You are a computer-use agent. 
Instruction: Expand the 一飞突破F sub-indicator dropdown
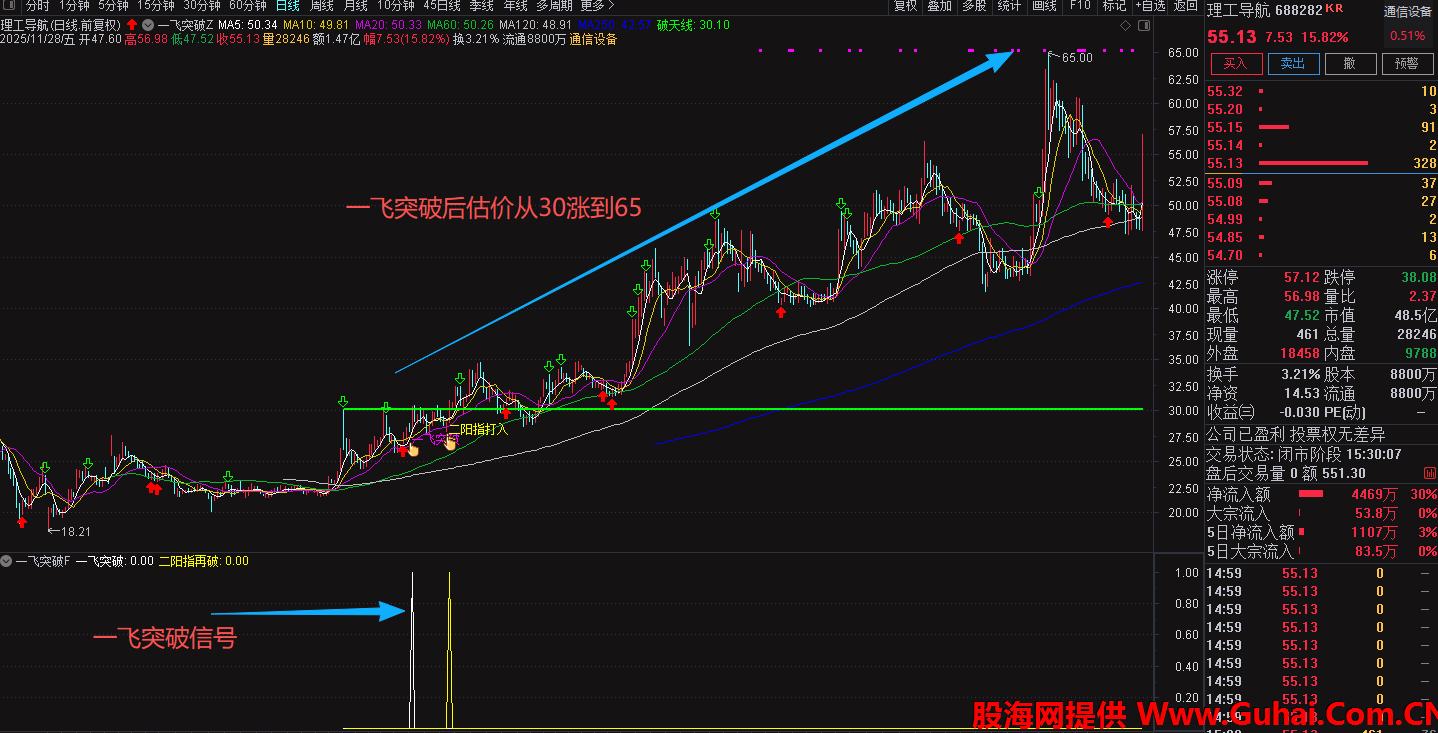7,561
